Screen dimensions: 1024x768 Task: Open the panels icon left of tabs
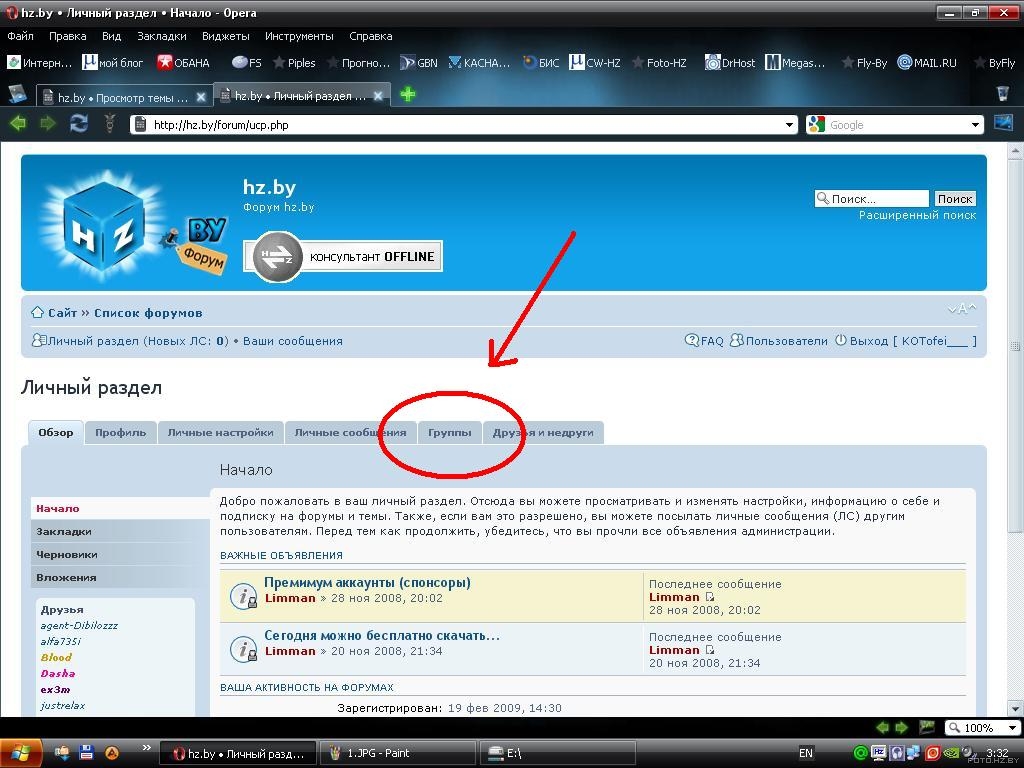pyautogui.click(x=18, y=94)
